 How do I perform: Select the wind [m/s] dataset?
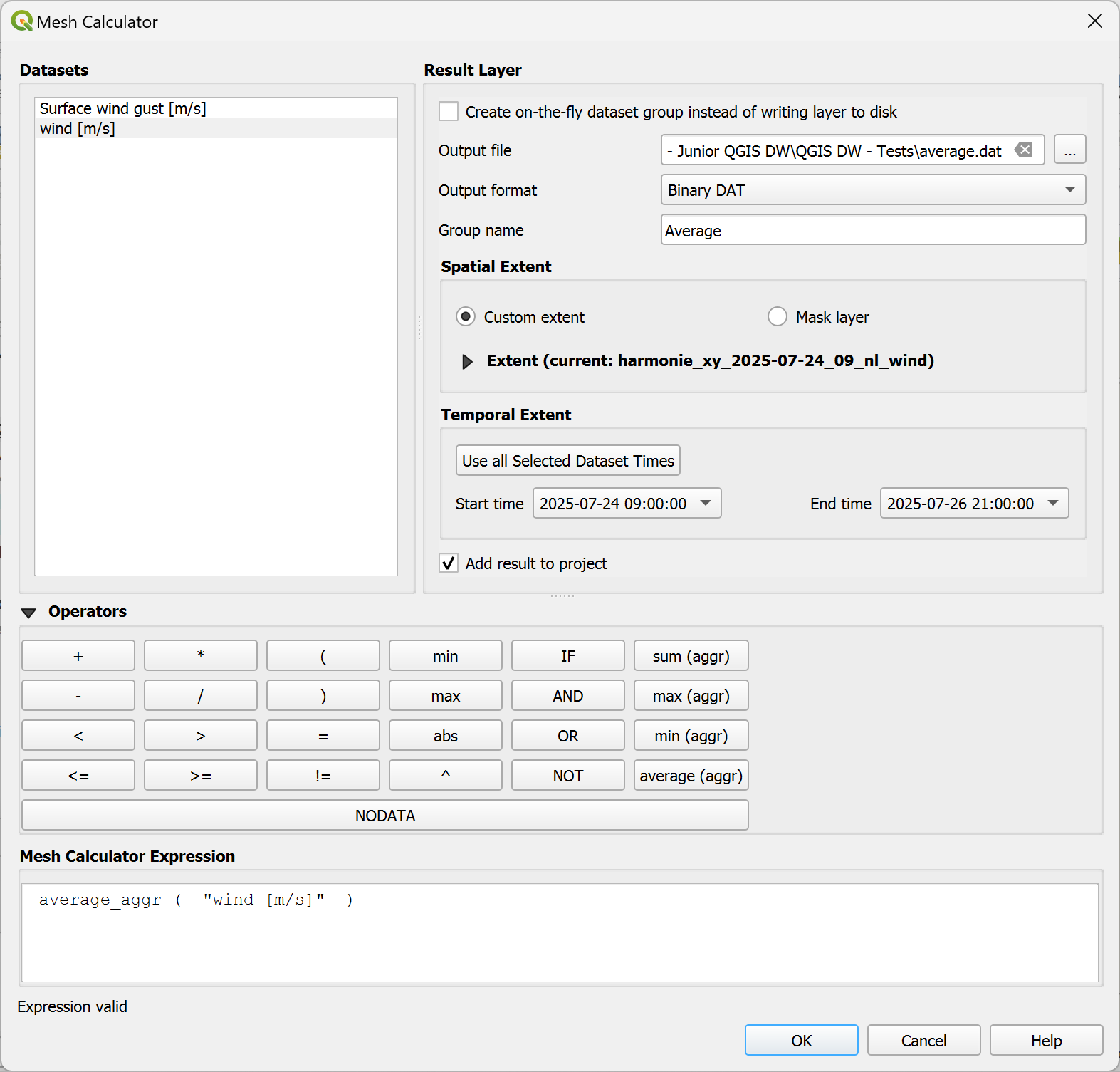[x=78, y=129]
